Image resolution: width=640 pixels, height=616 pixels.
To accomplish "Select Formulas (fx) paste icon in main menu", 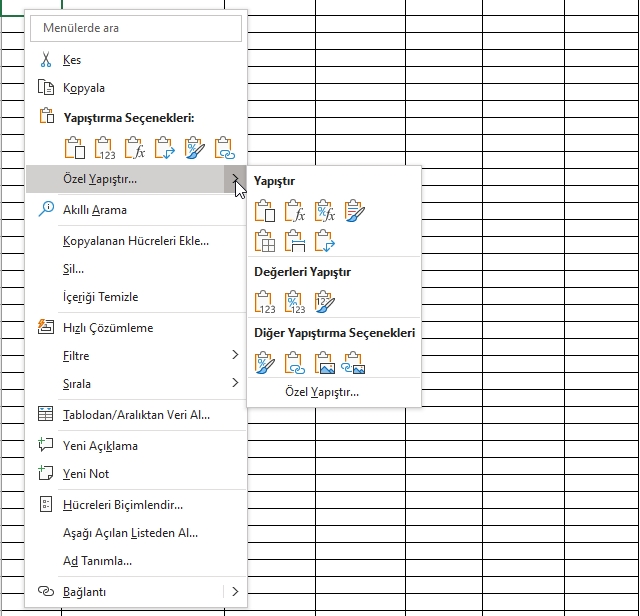I will pyautogui.click(x=135, y=147).
